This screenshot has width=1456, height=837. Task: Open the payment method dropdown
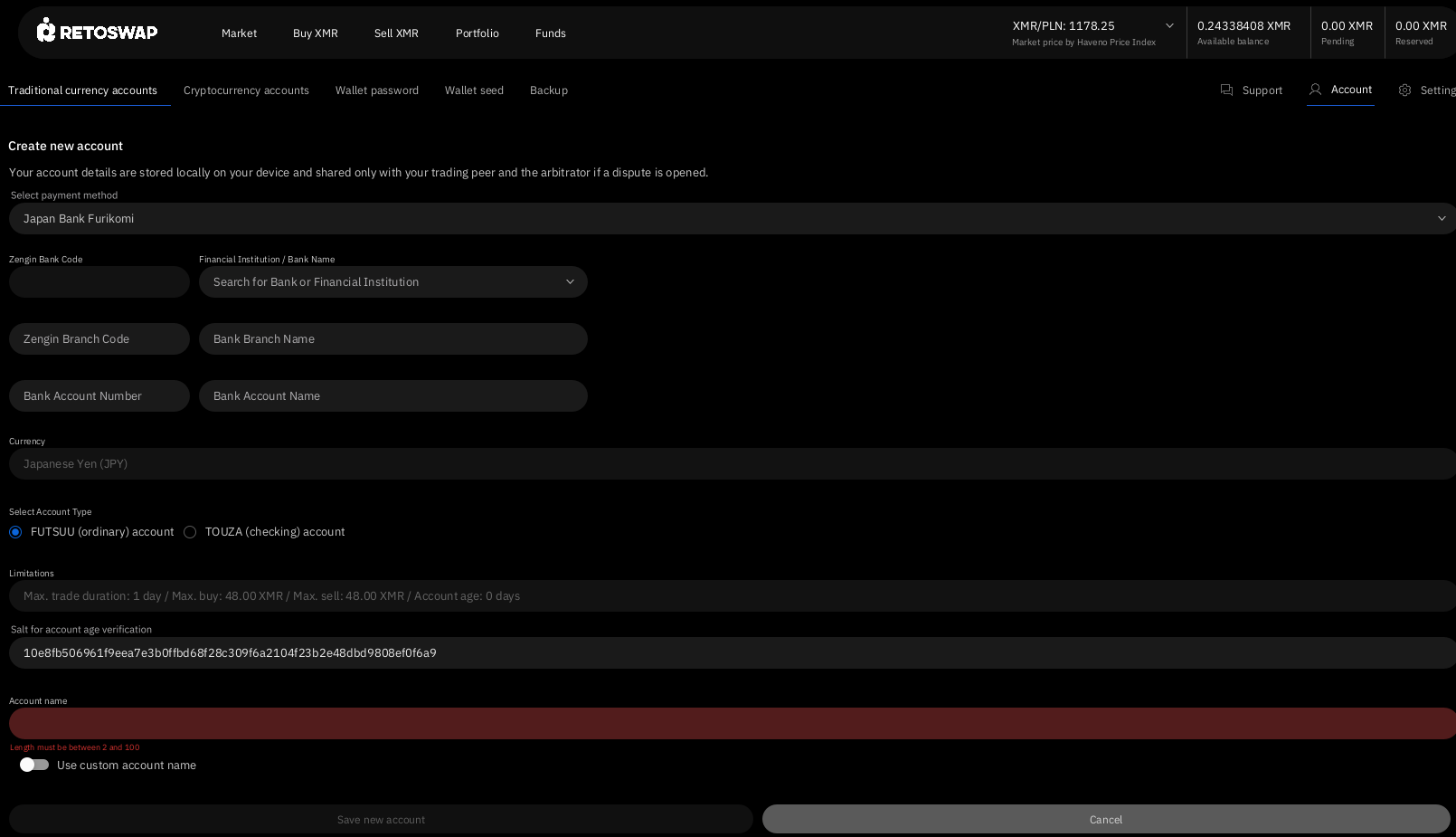(731, 219)
